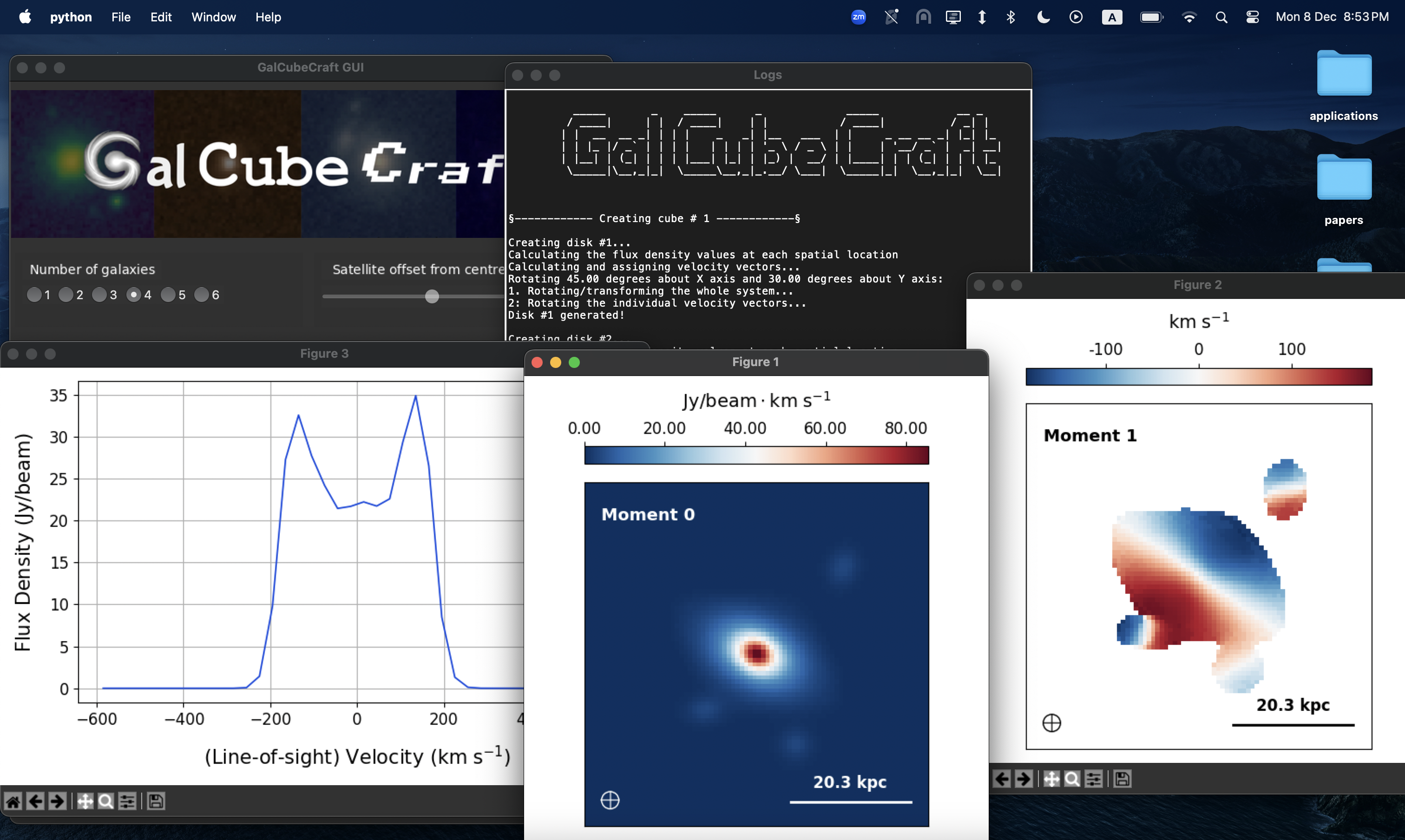
Task: Reset Figure 3 view with home icon
Action: (14, 801)
